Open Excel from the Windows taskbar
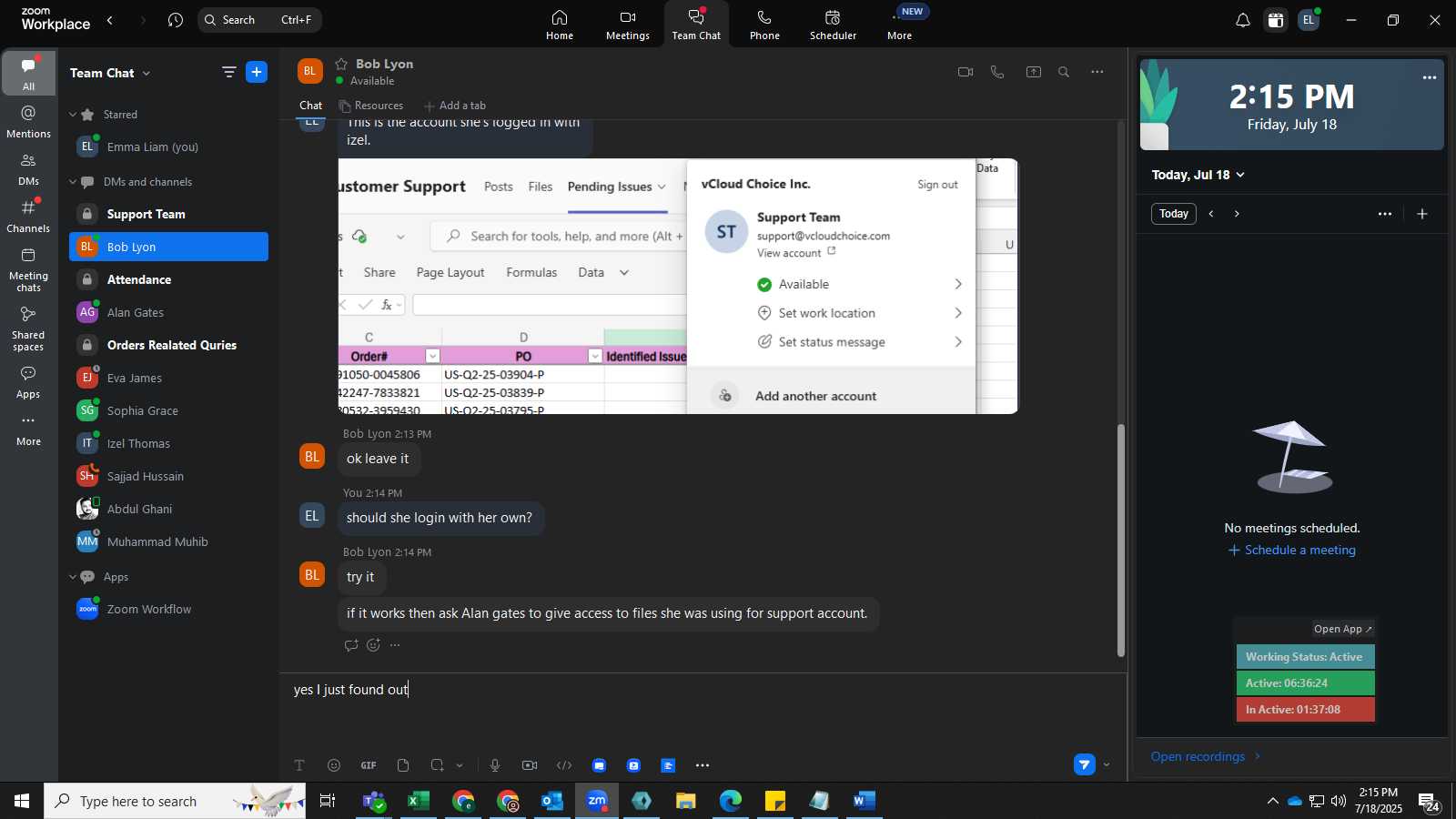Image resolution: width=1456 pixels, height=819 pixels. tap(419, 801)
